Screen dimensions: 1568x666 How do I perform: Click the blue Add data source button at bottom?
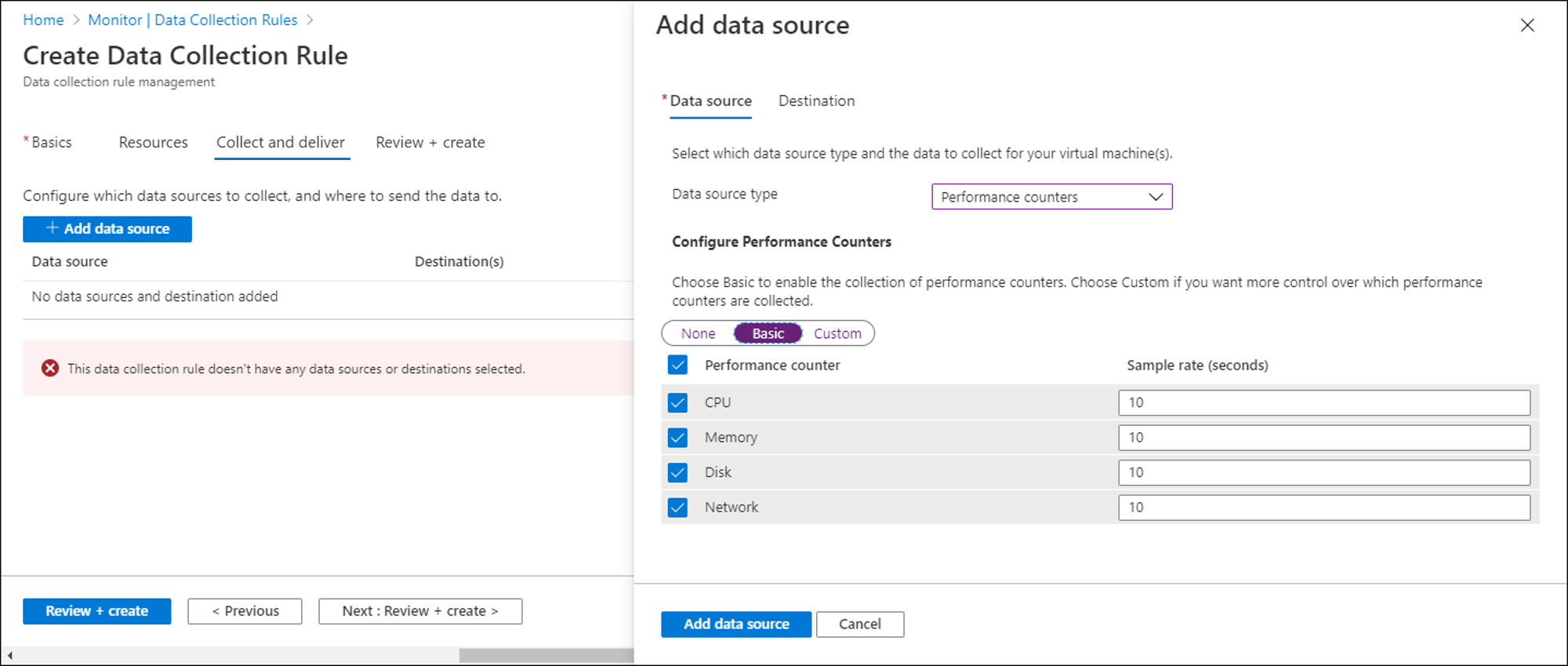point(735,624)
